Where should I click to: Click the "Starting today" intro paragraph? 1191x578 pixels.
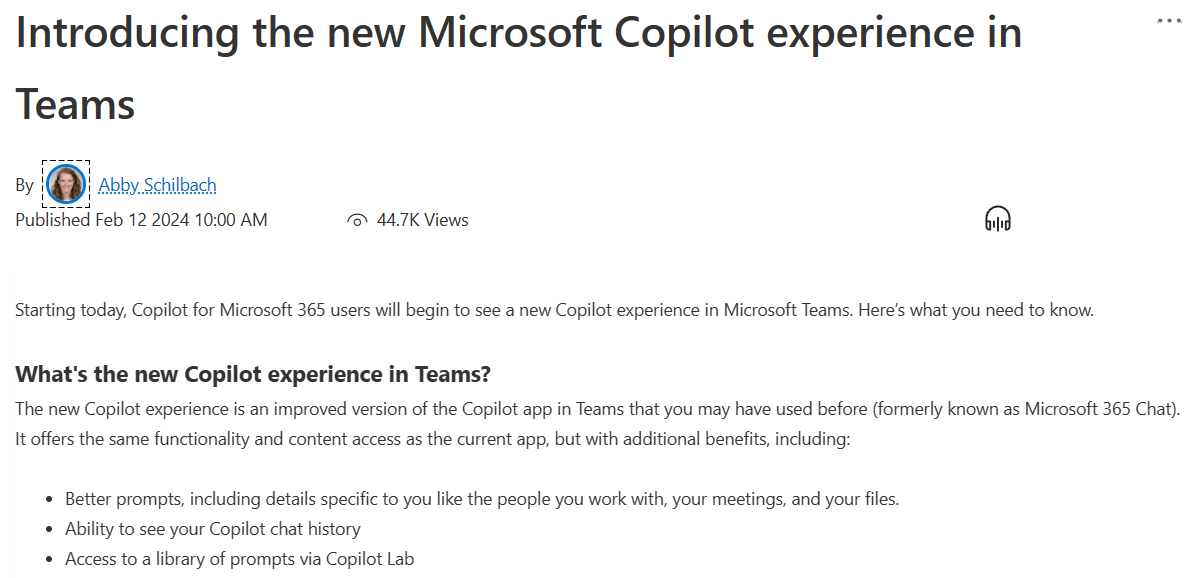[554, 310]
